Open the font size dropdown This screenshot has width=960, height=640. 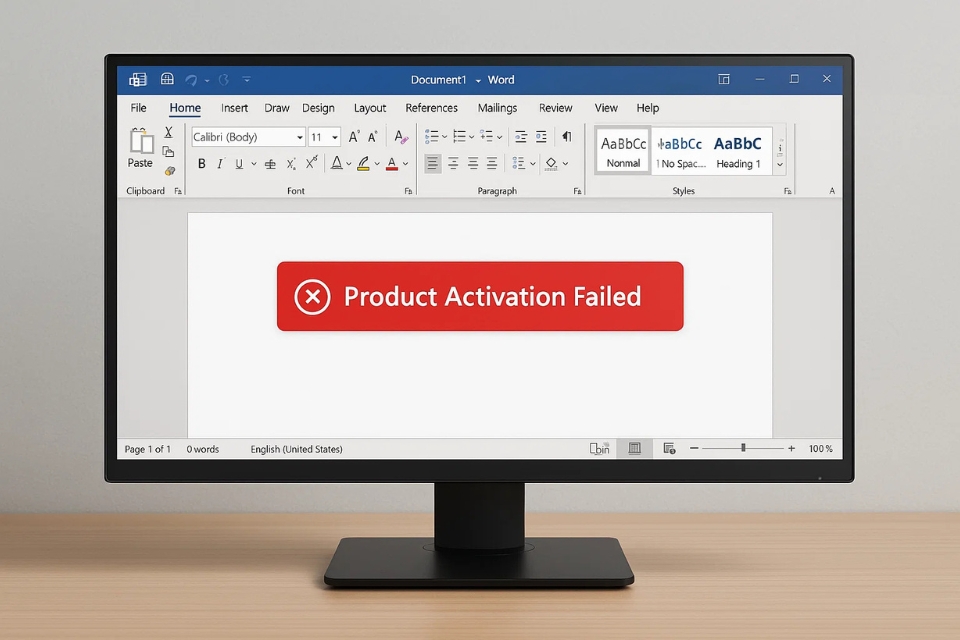coord(335,137)
